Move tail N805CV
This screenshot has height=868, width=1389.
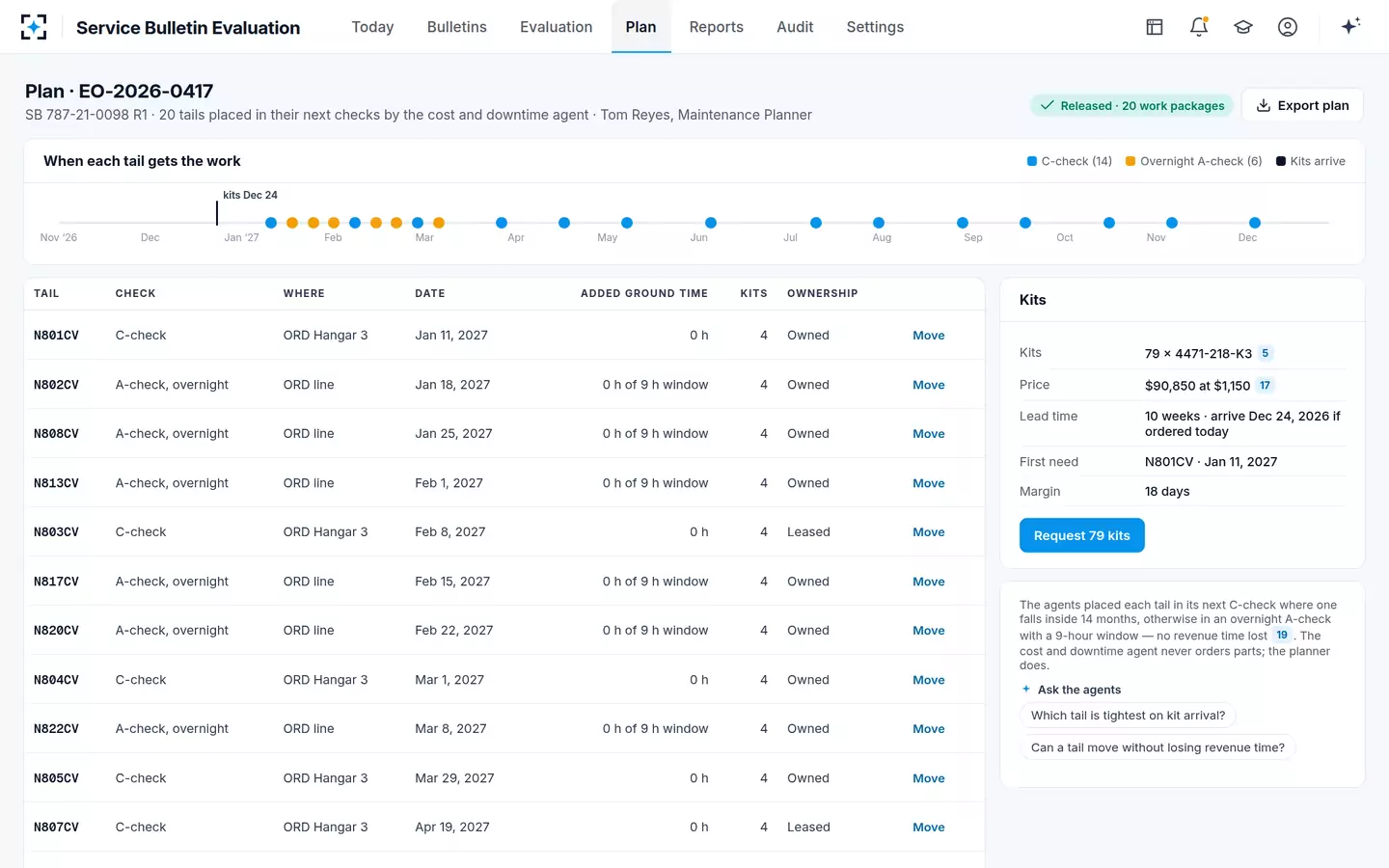(929, 778)
